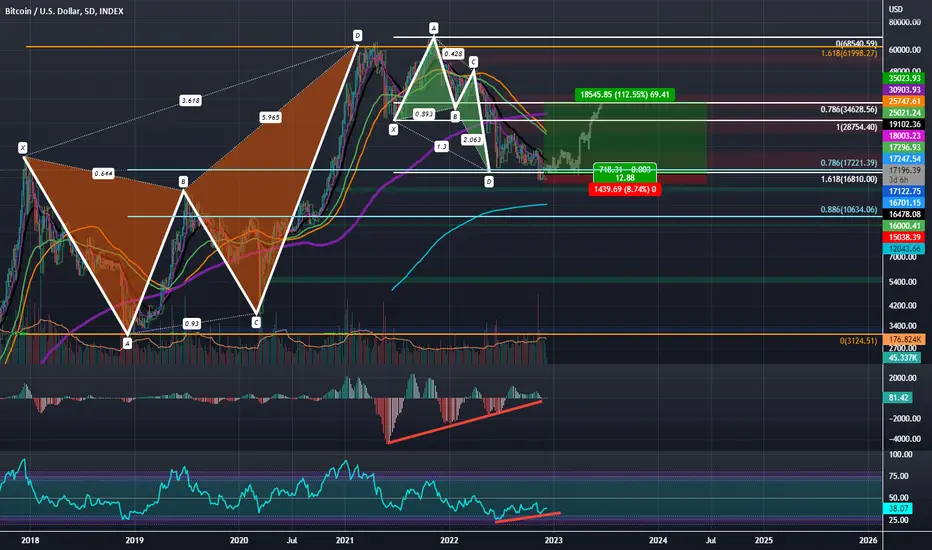932x550 pixels.
Task: Click point B of the orange harmonic pattern
Action: 184,181
